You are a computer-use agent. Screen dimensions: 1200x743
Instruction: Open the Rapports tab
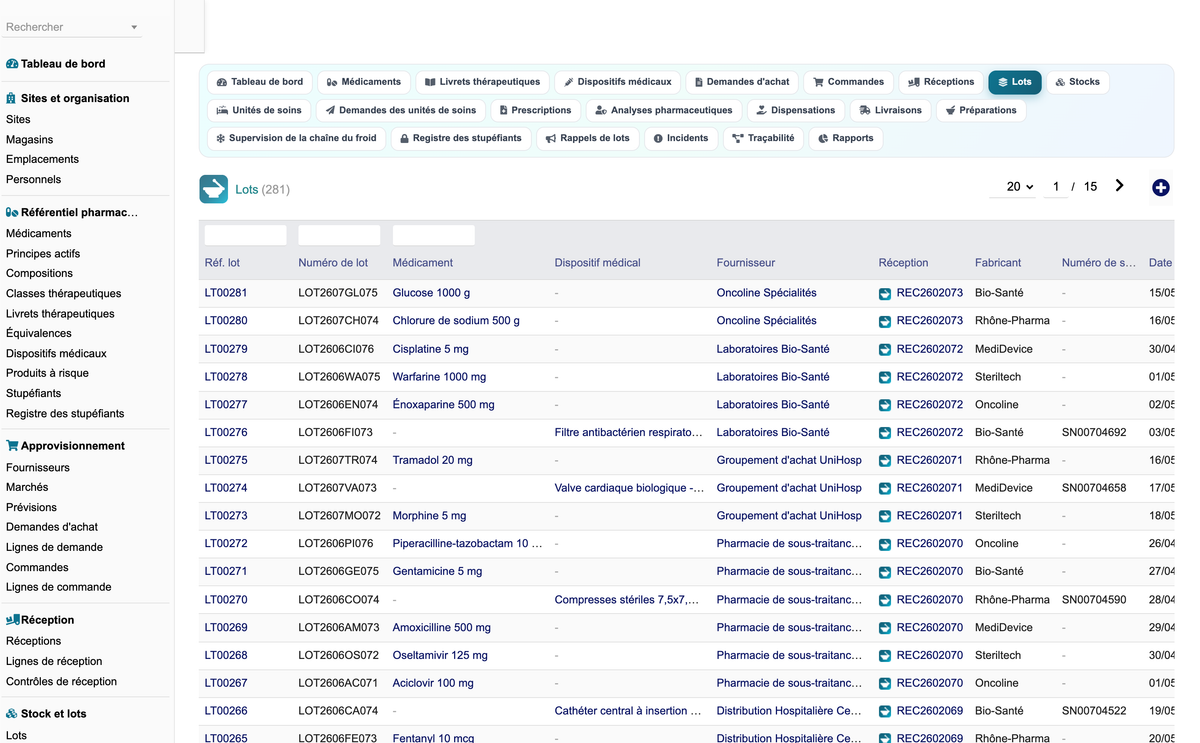pyautogui.click(x=845, y=138)
